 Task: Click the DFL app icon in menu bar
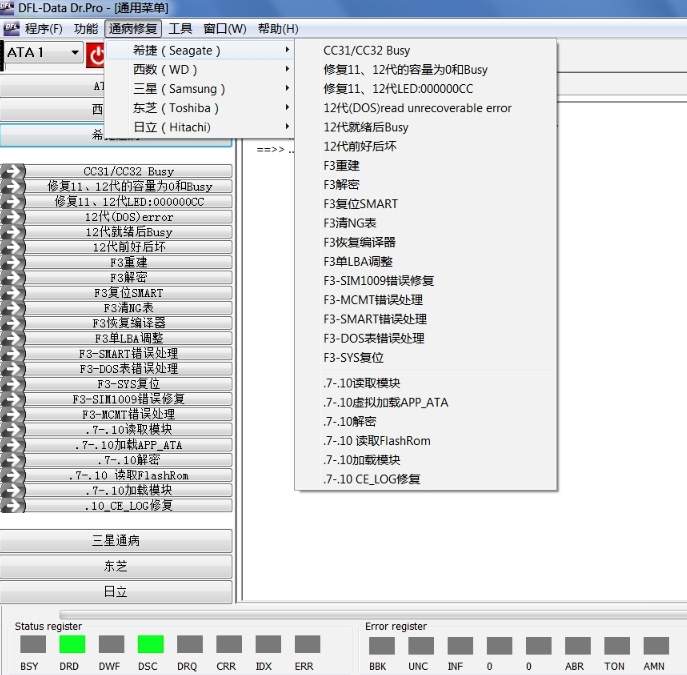[x=11, y=29]
